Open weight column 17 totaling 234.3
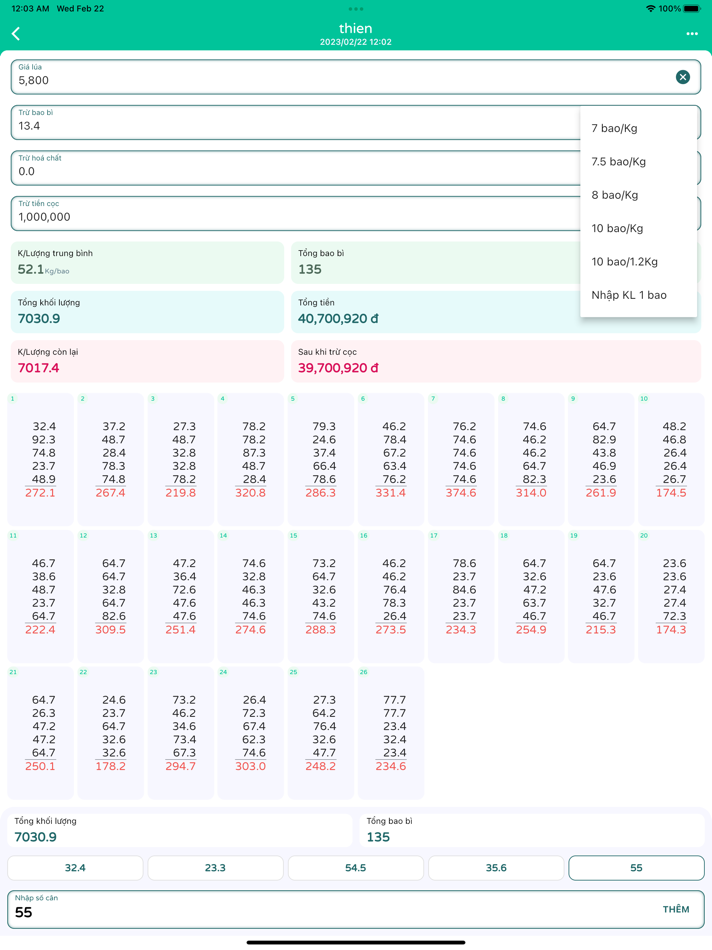712x950 pixels. pos(461,596)
